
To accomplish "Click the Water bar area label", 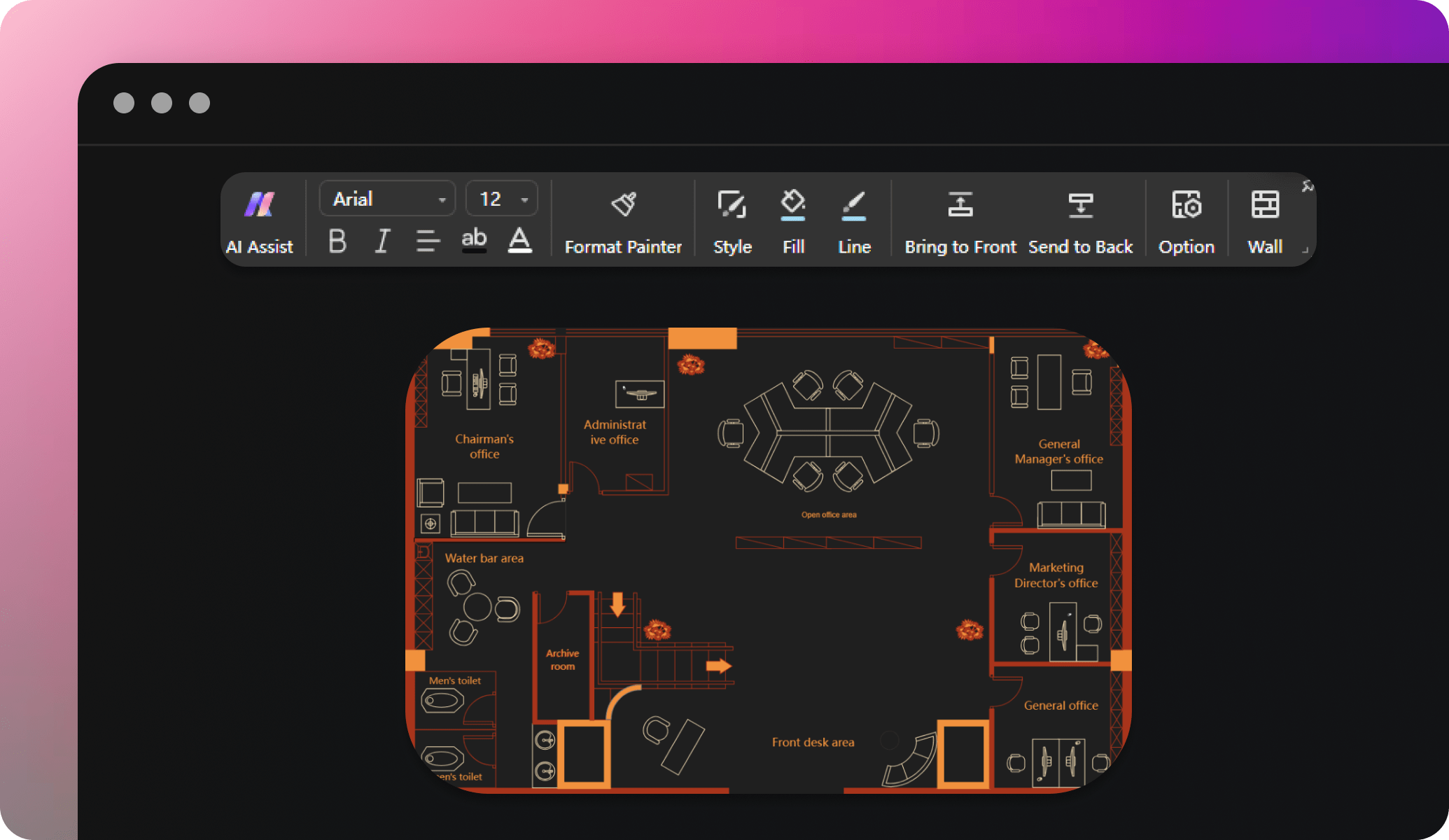I will 484,558.
